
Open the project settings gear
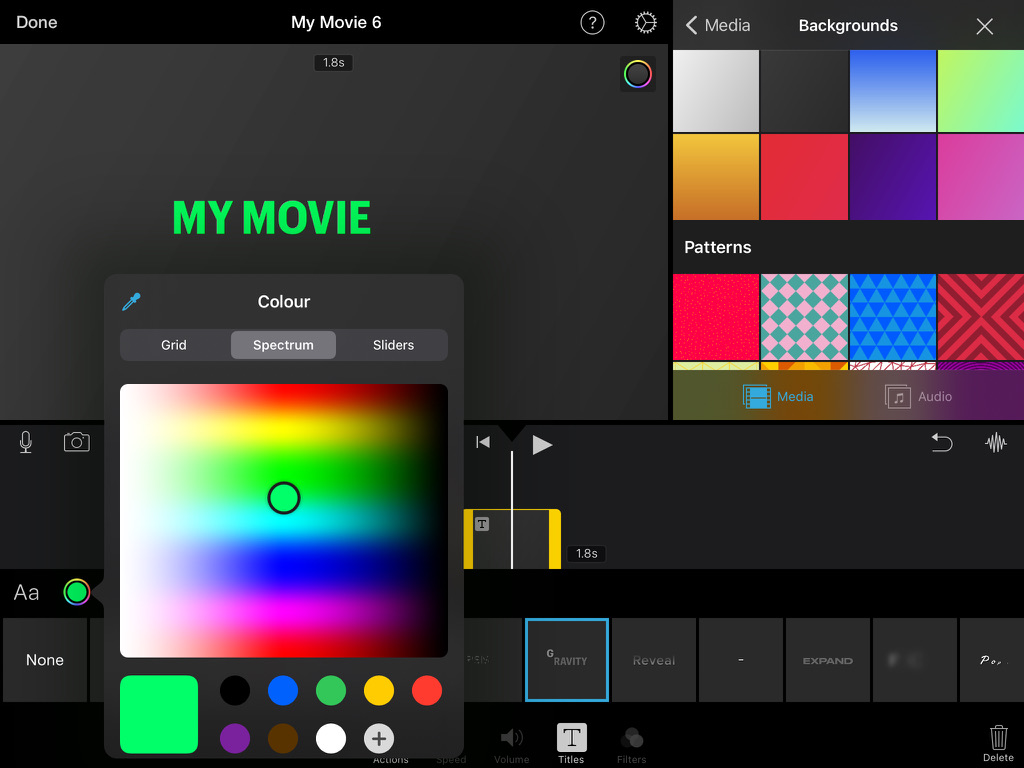click(x=645, y=22)
